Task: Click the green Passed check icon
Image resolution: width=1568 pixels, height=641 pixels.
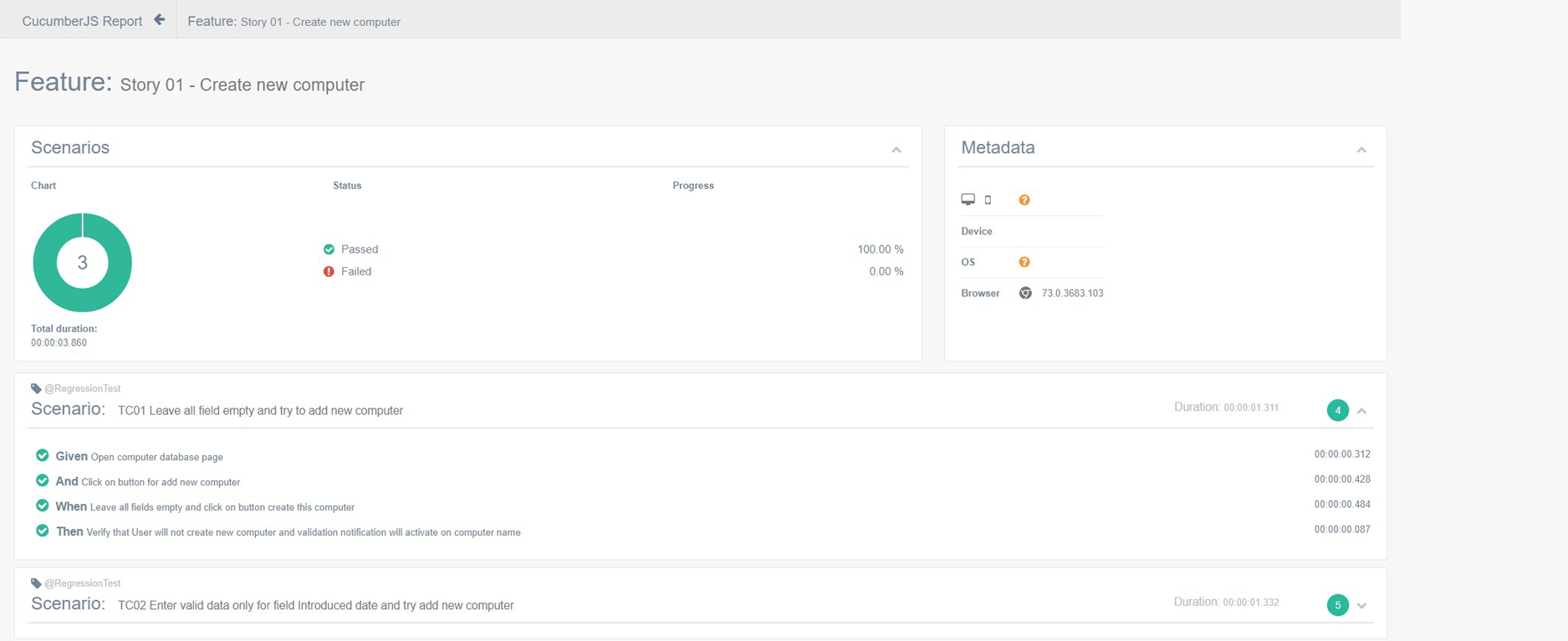Action: tap(329, 249)
